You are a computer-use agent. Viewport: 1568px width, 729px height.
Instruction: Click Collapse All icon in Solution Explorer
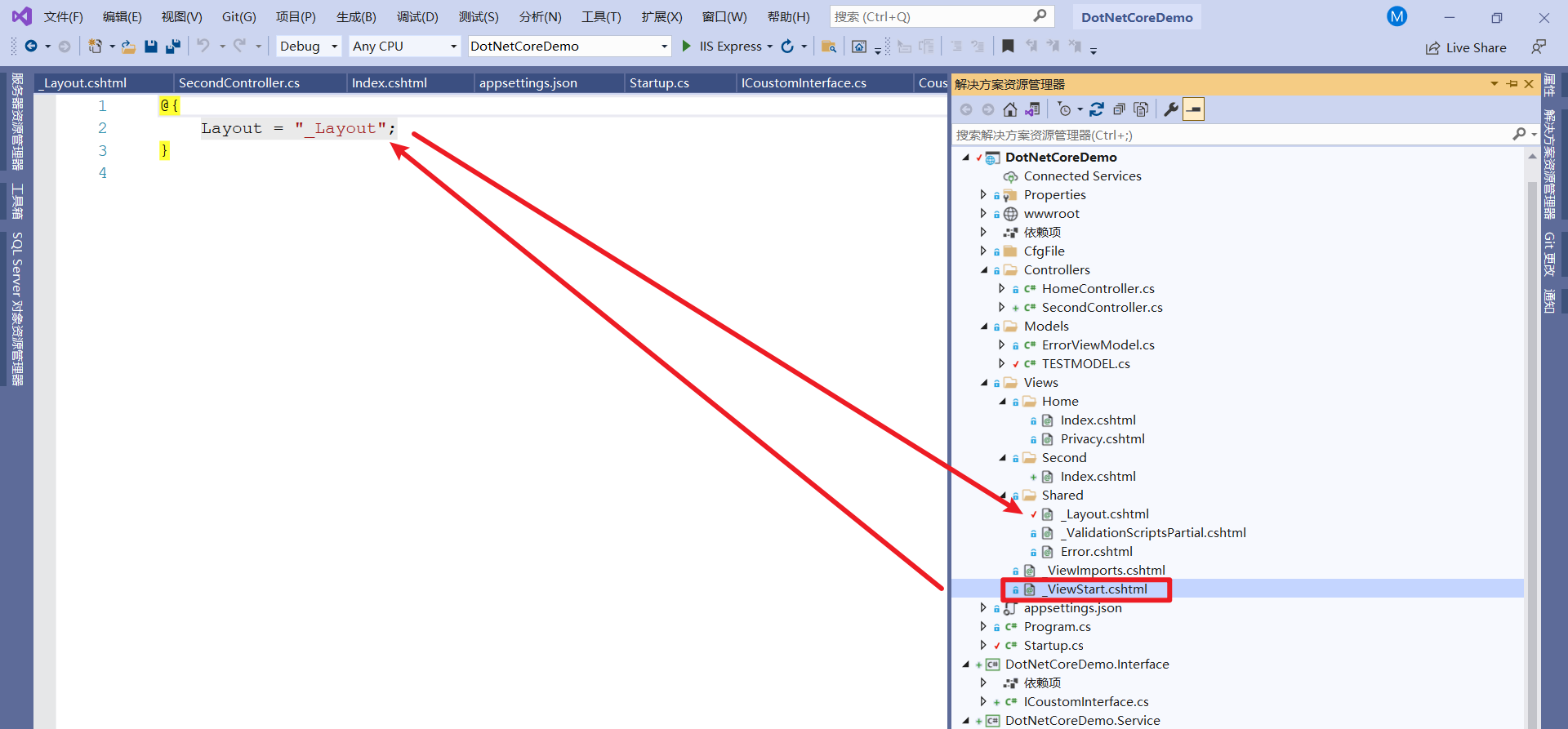coord(1119,109)
